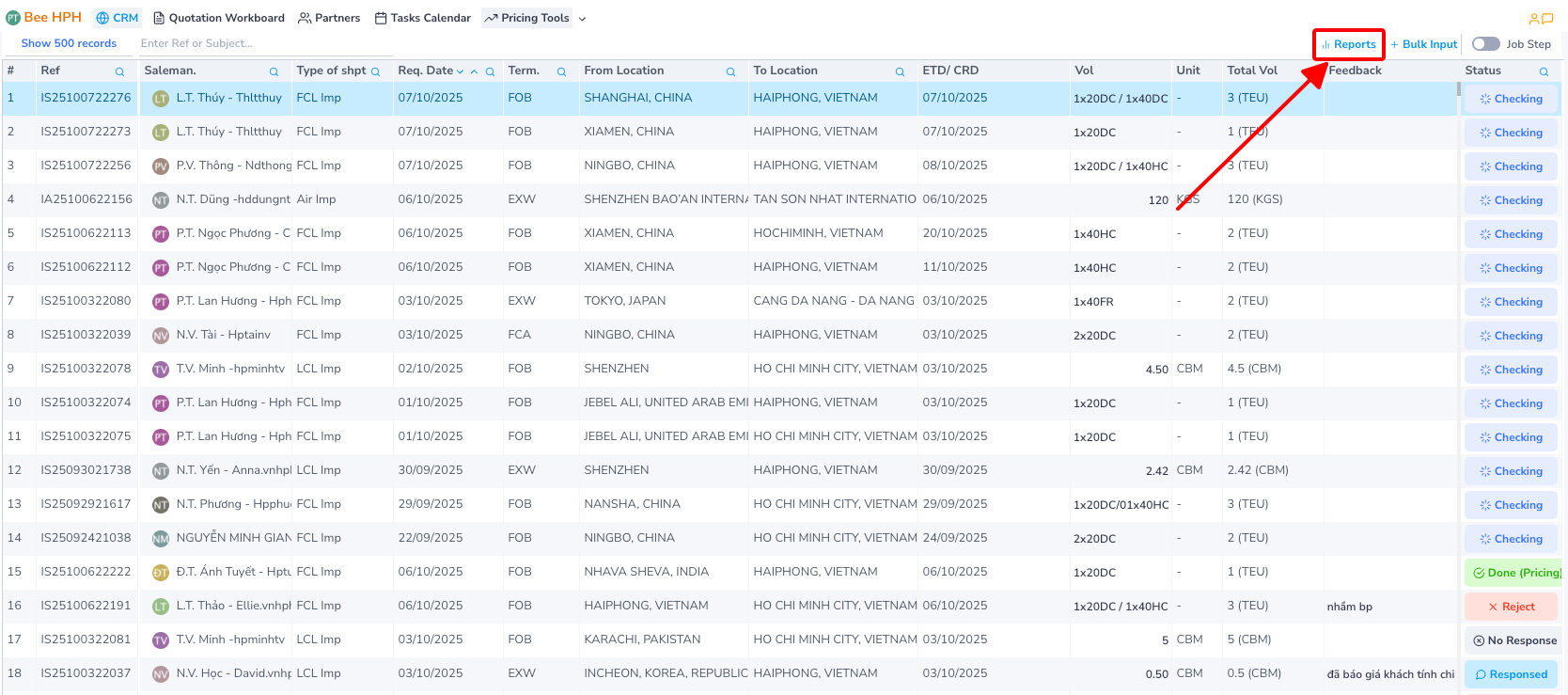
Task: Click NM avatar of NGUYỄN MINH GIAN
Action: pos(161,539)
